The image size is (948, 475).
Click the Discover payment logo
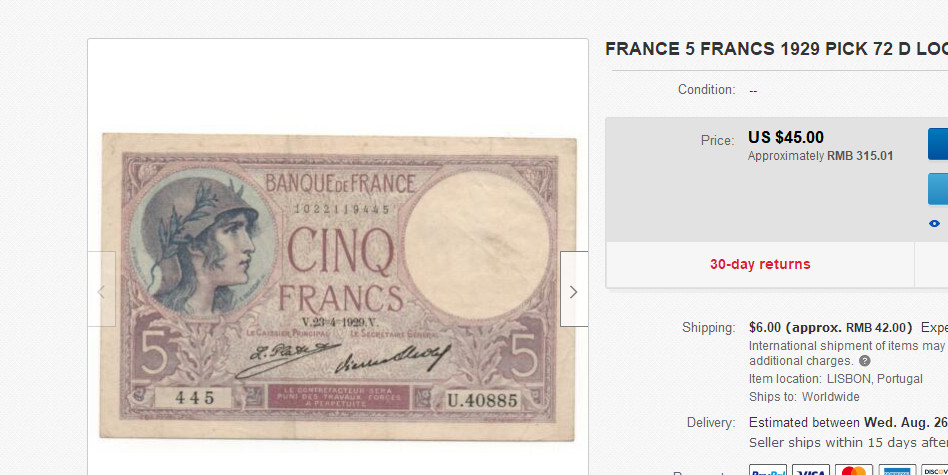click(935, 470)
